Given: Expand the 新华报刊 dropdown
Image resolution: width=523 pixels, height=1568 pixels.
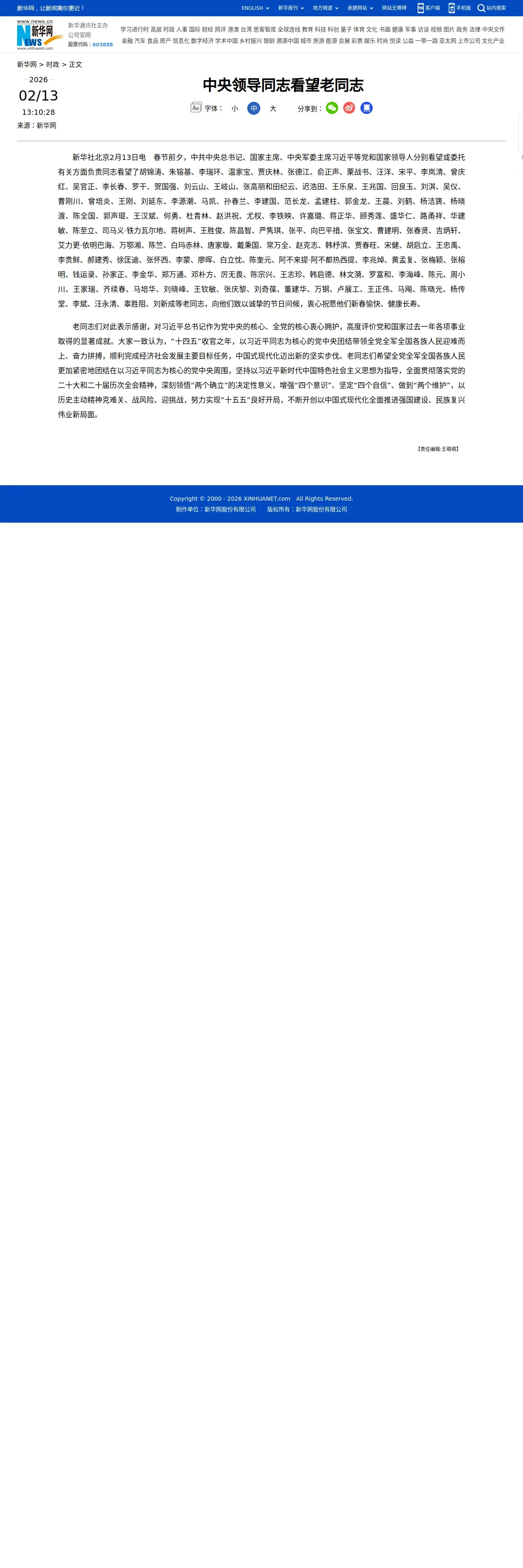Looking at the screenshot, I should 291,8.
